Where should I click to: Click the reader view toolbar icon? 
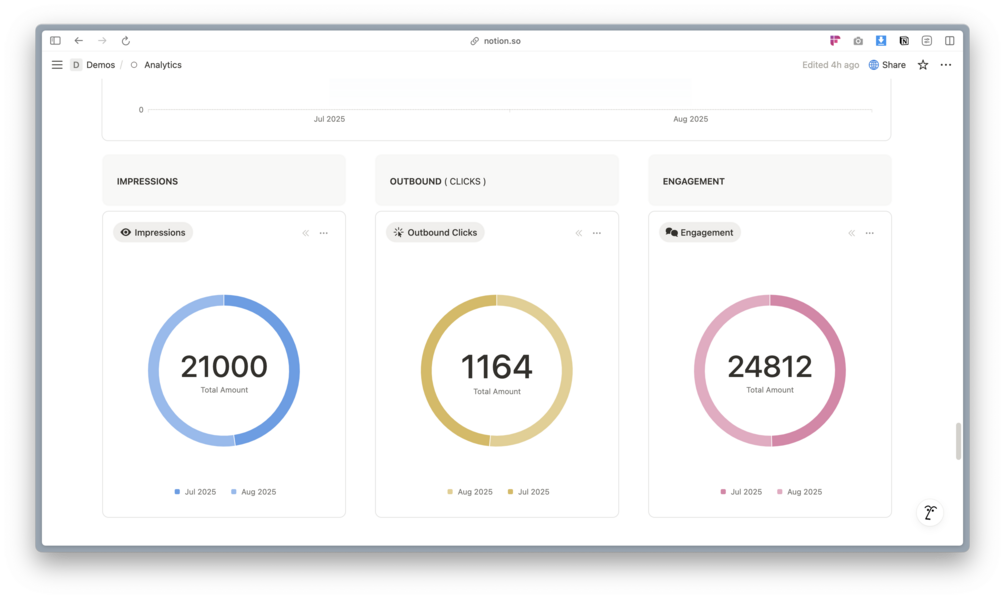(927, 40)
